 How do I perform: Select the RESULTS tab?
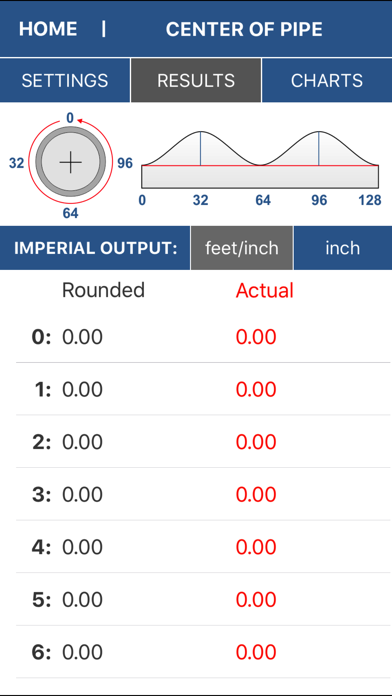[196, 80]
